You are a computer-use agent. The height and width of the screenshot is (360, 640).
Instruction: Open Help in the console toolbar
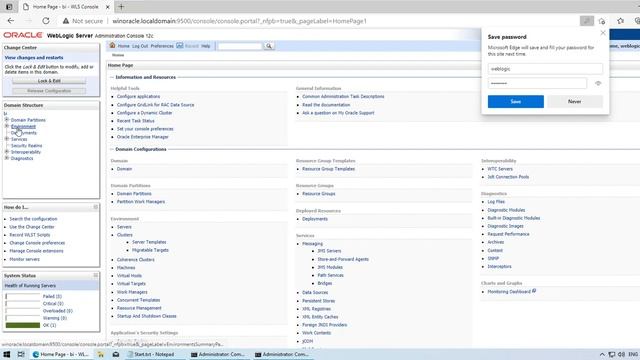(206, 46)
